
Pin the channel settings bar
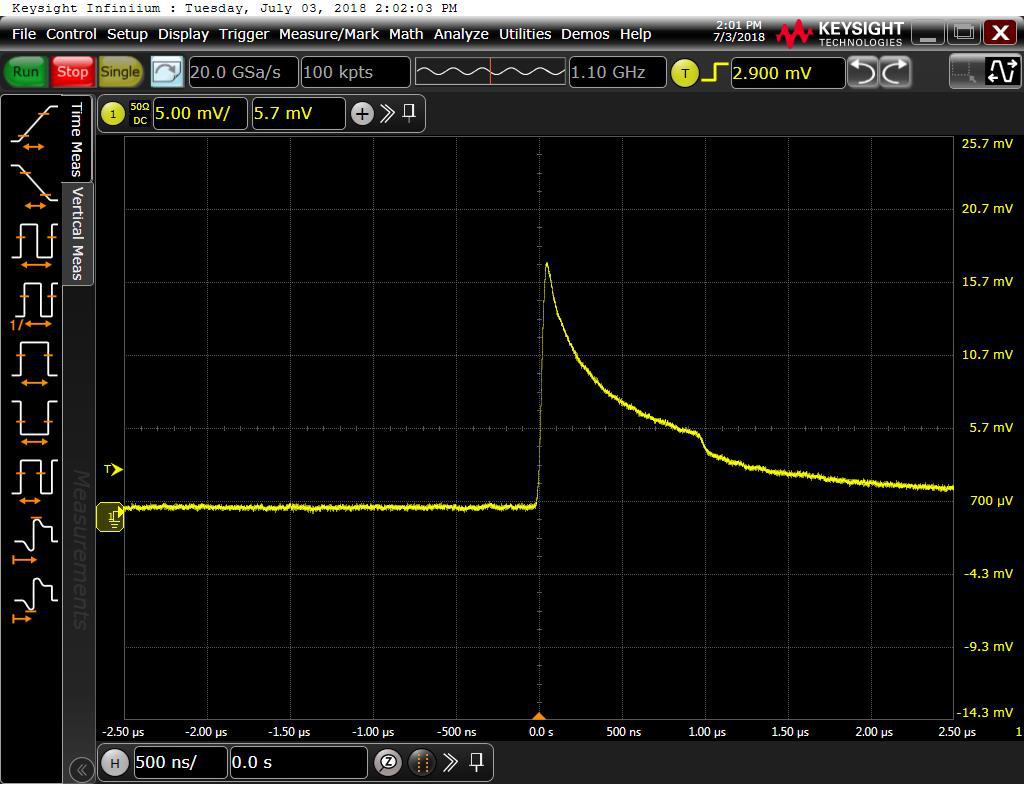pyautogui.click(x=409, y=114)
